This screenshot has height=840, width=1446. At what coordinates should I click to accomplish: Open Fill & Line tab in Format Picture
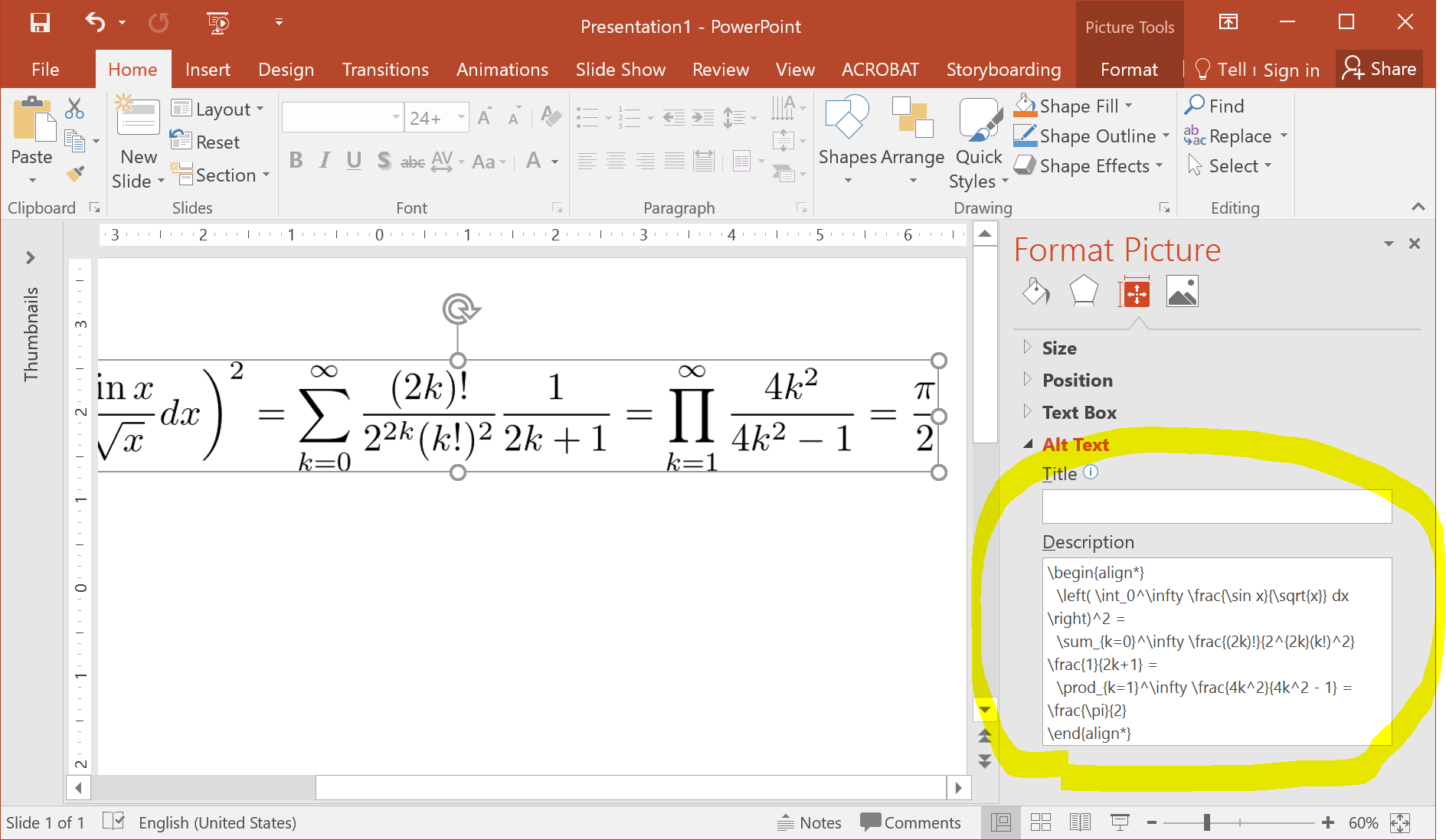click(x=1035, y=292)
